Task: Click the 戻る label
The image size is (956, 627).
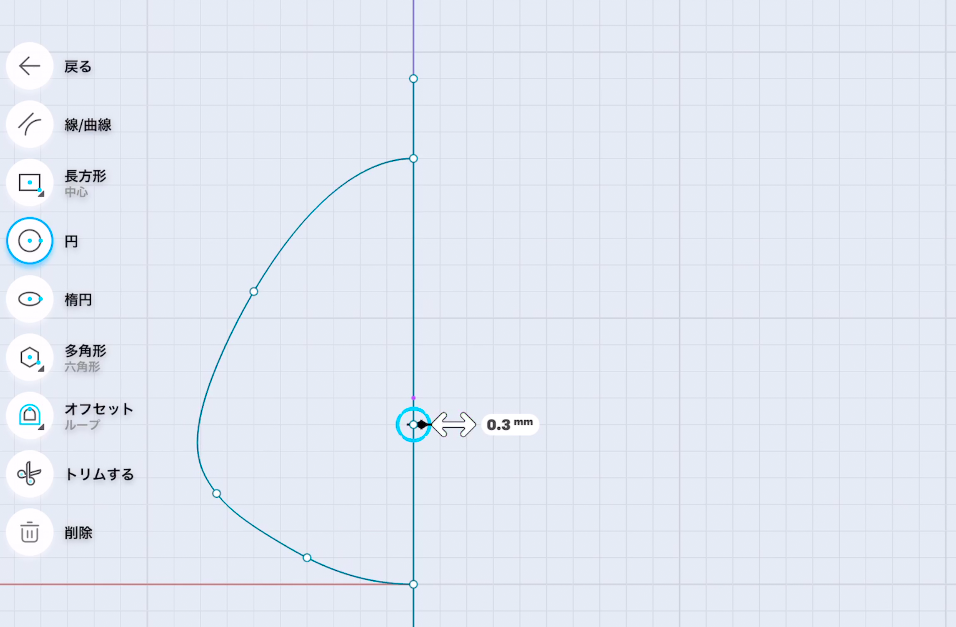Action: tap(78, 66)
